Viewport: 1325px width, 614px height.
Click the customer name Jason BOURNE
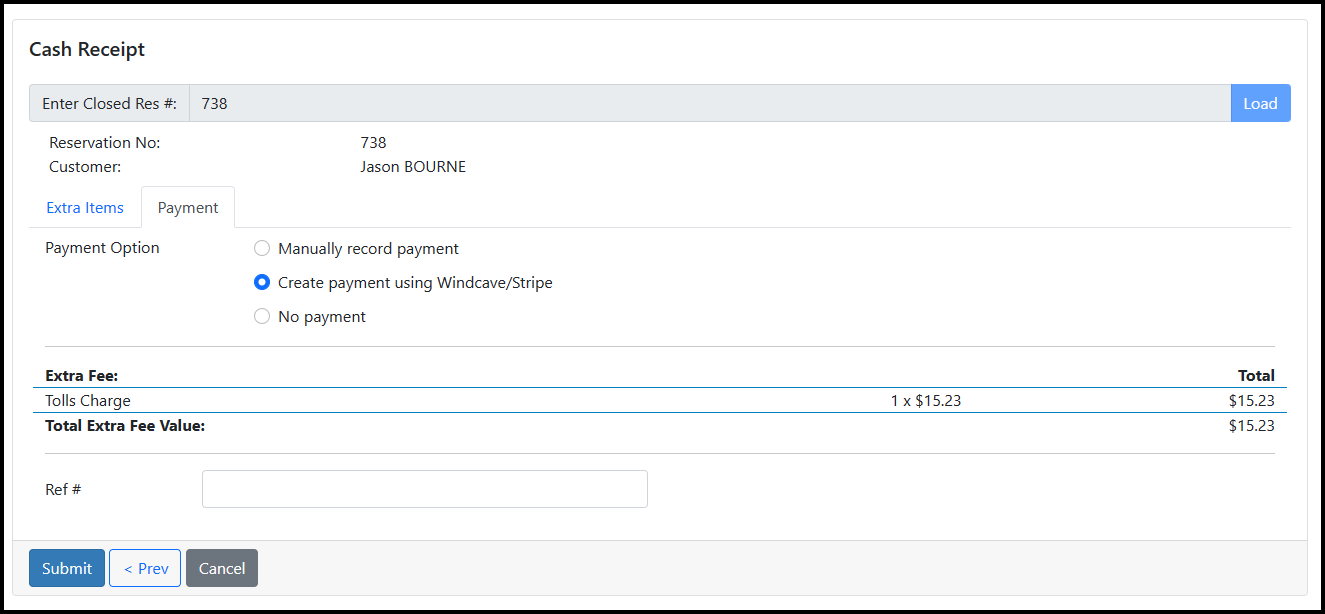pyautogui.click(x=413, y=167)
